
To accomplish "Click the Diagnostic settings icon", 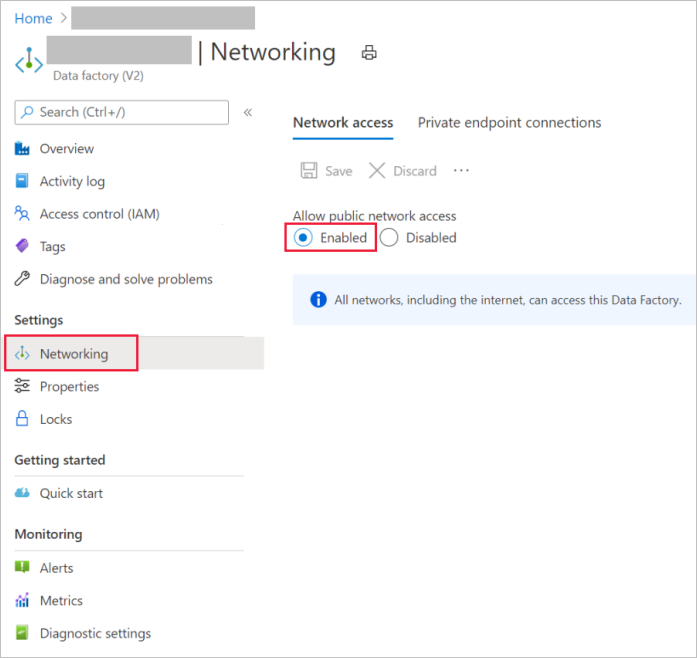I will (22, 633).
